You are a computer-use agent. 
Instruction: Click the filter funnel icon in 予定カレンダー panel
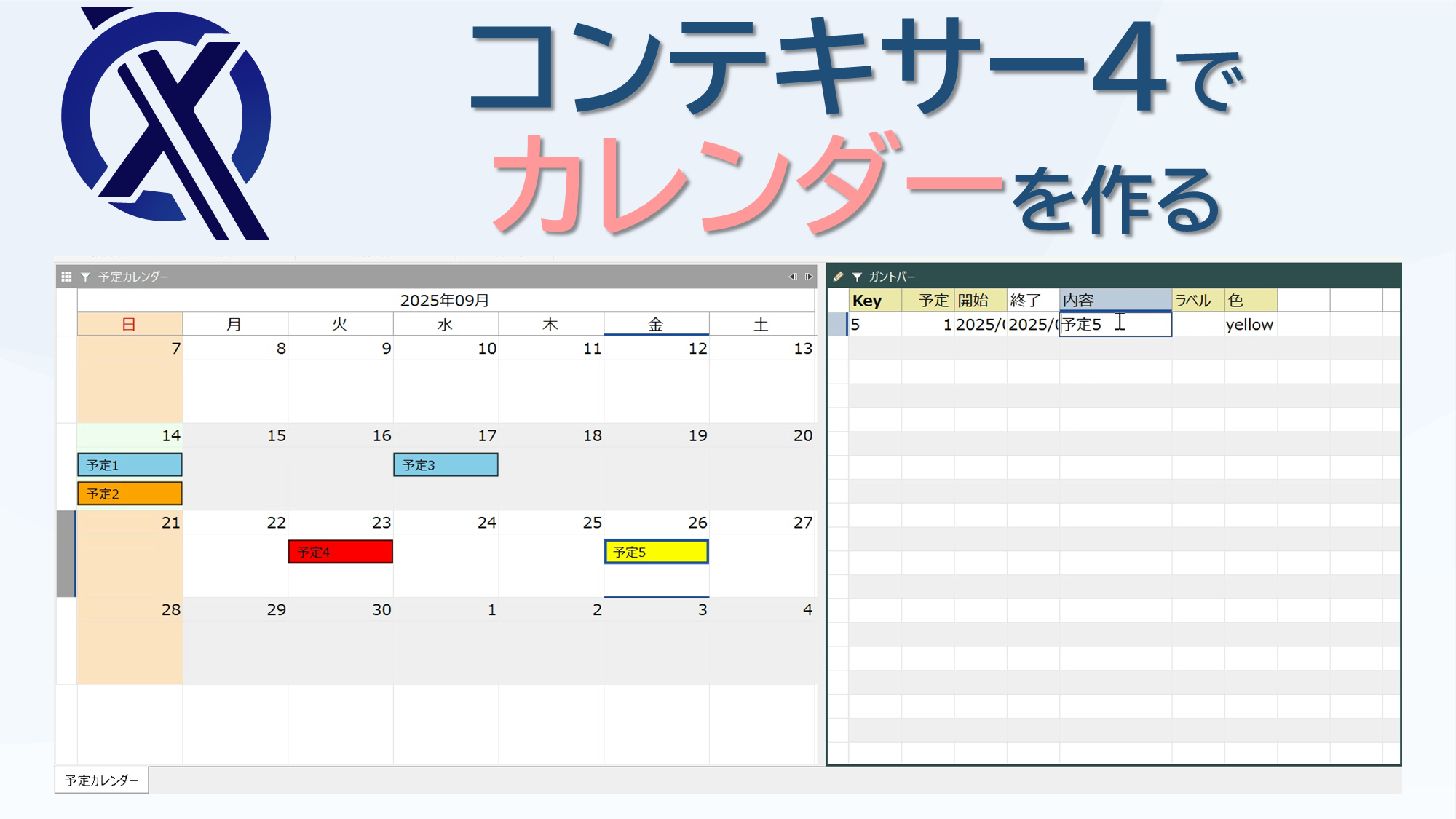(x=85, y=277)
